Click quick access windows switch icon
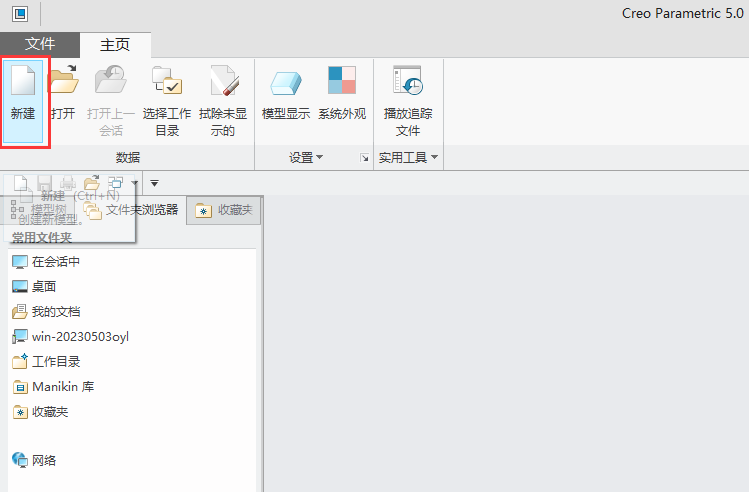Screen dimensions: 749x492 pos(115,183)
